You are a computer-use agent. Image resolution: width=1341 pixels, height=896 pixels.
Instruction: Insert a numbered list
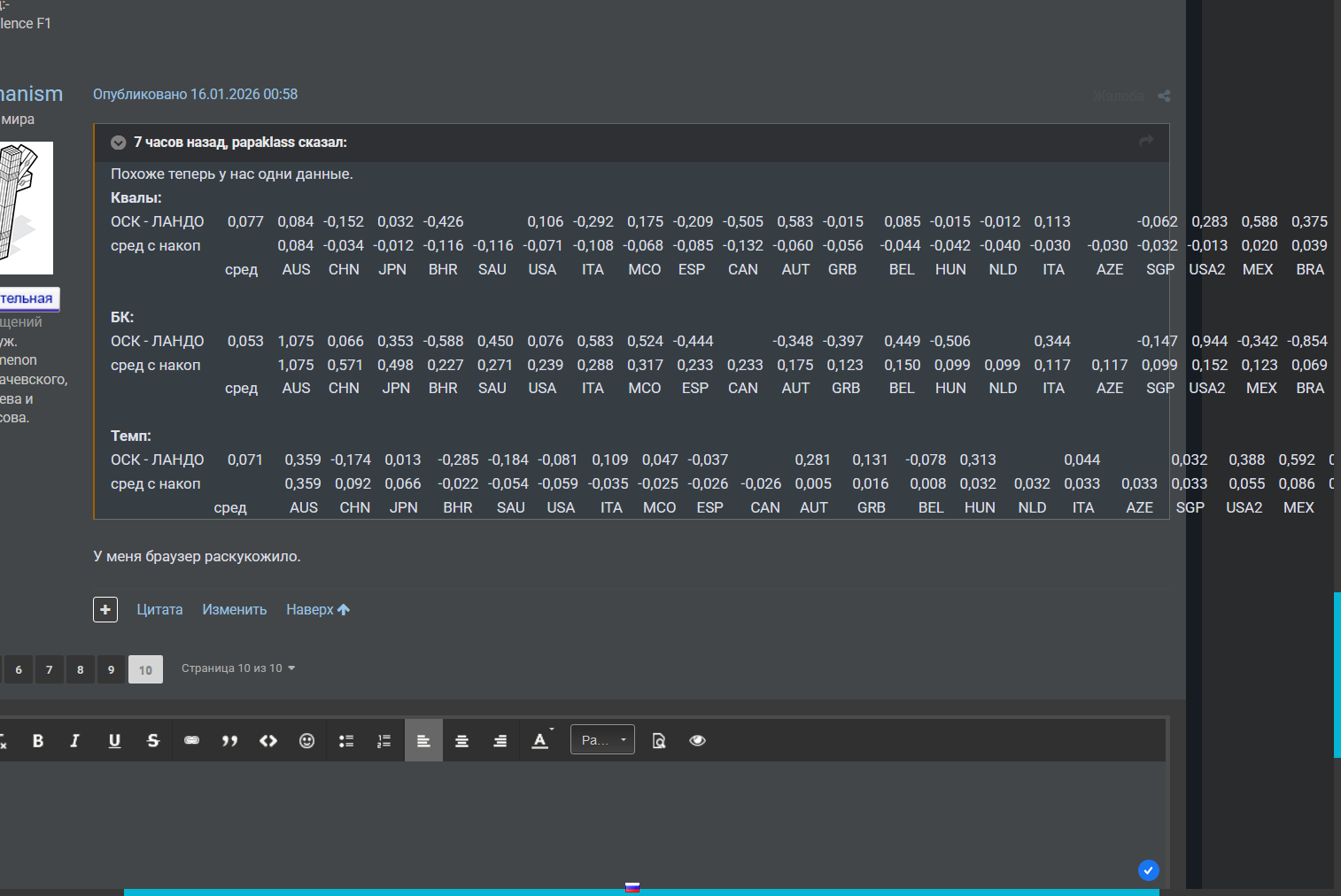point(384,741)
